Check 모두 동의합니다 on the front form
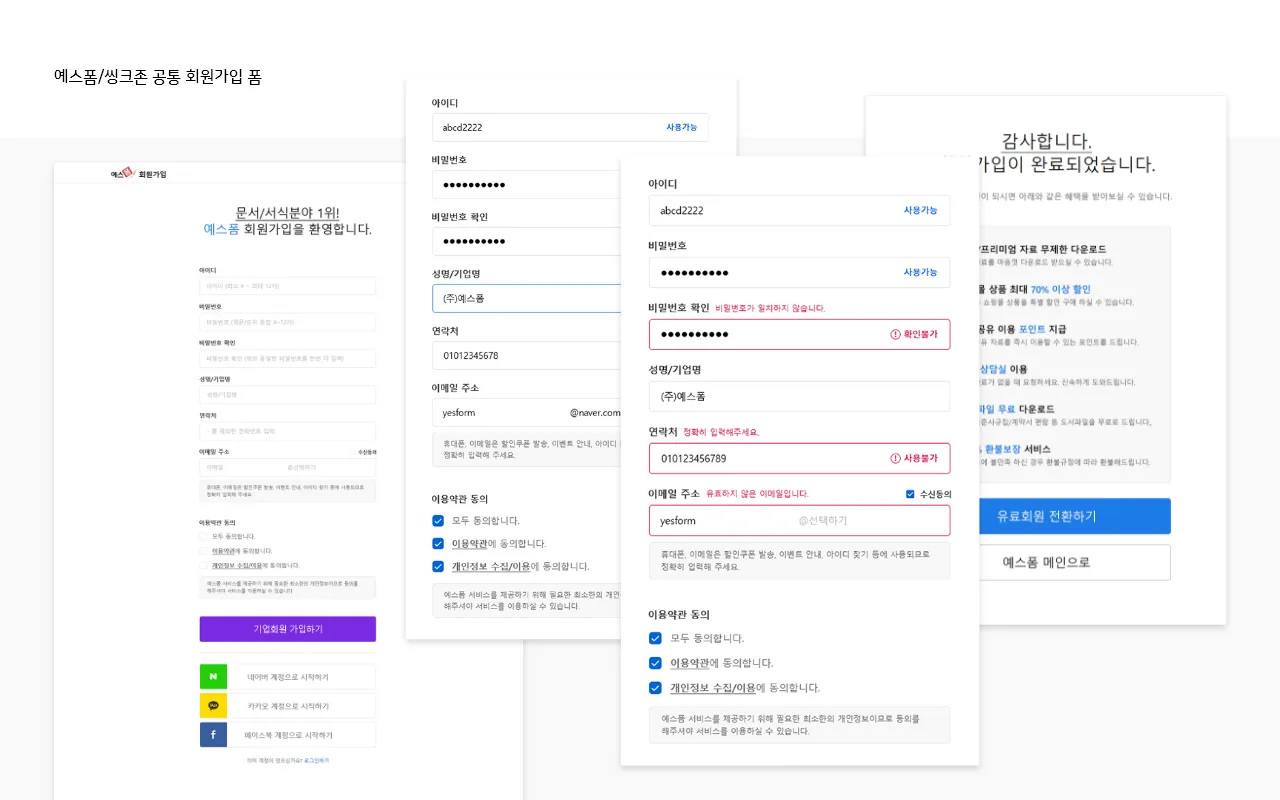Viewport: 1280px width, 800px height. (x=655, y=638)
